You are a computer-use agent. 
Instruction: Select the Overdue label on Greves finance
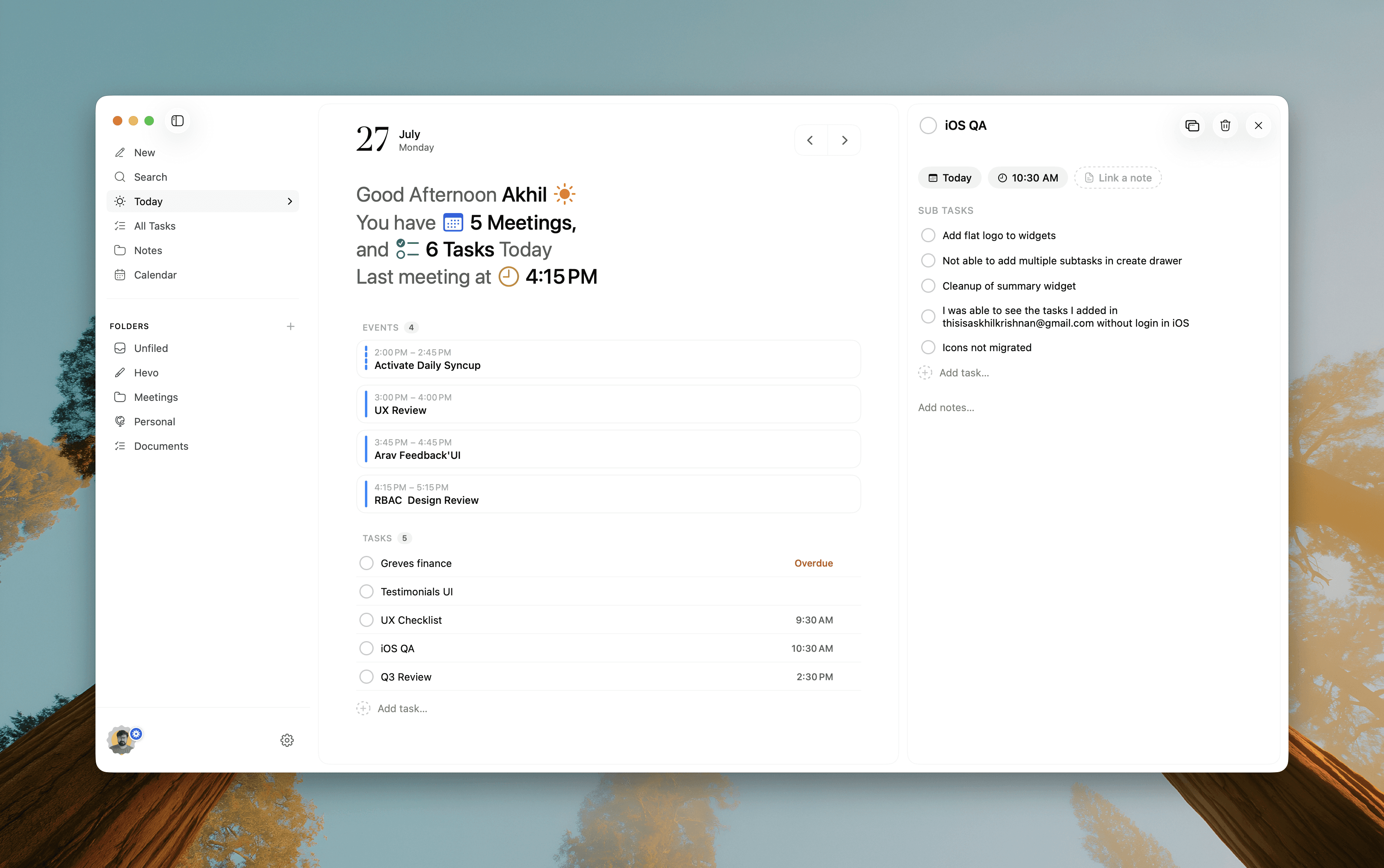pos(814,563)
